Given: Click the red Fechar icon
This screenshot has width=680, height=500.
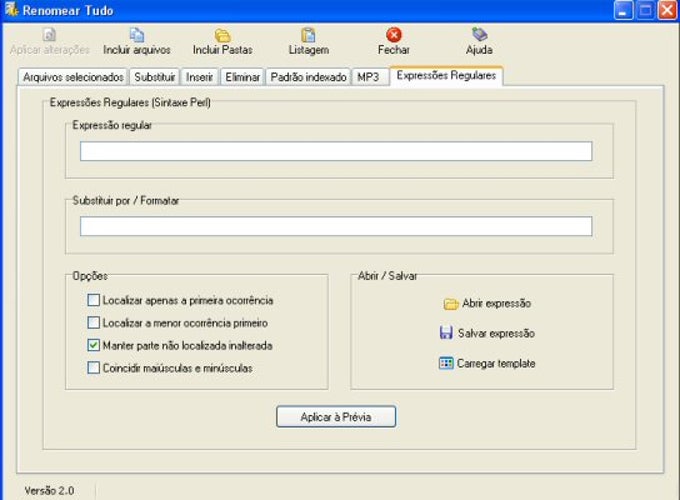Looking at the screenshot, I should [x=394, y=35].
